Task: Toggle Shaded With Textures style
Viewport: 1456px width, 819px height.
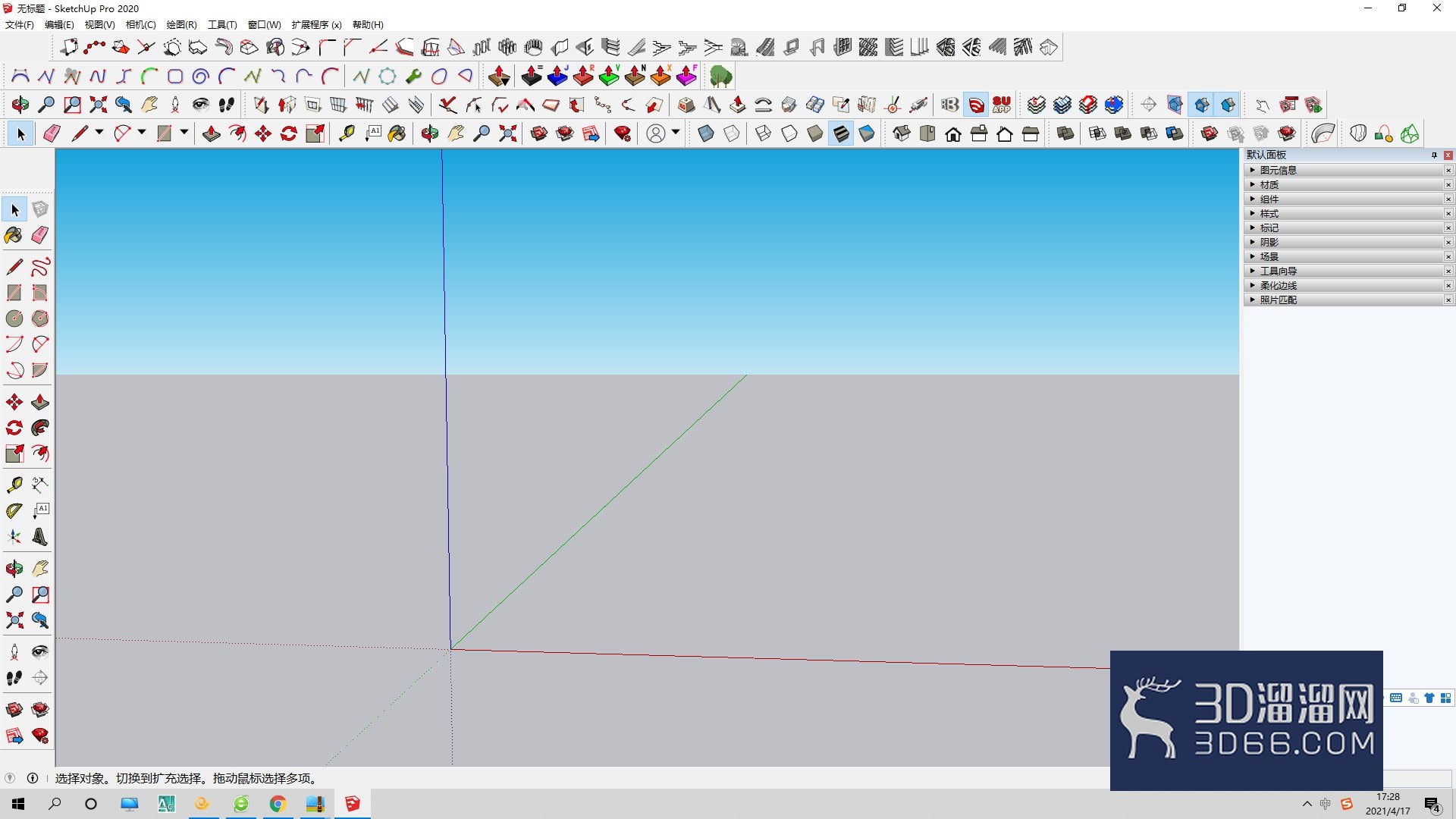Action: 841,134
